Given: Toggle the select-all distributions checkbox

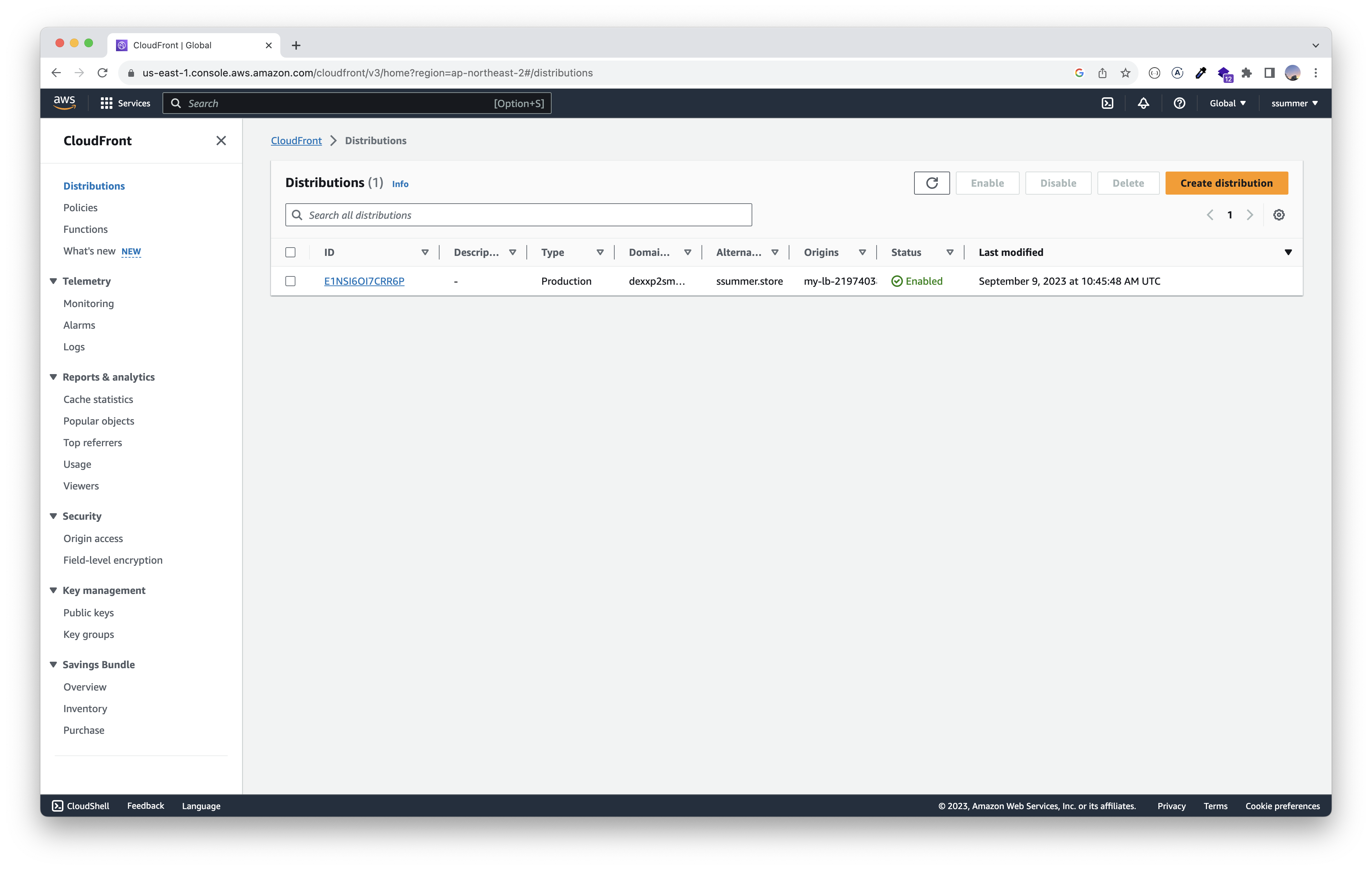Looking at the screenshot, I should click(291, 252).
